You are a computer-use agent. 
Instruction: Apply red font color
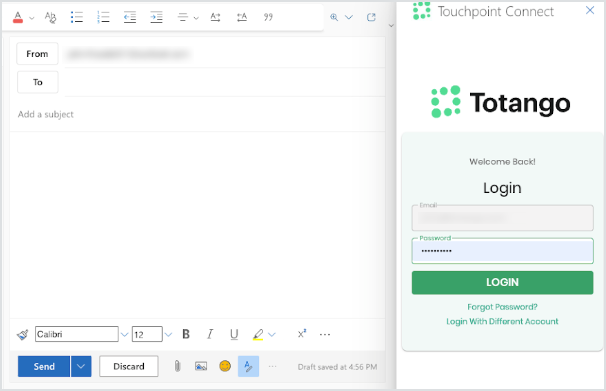pyautogui.click(x=18, y=17)
